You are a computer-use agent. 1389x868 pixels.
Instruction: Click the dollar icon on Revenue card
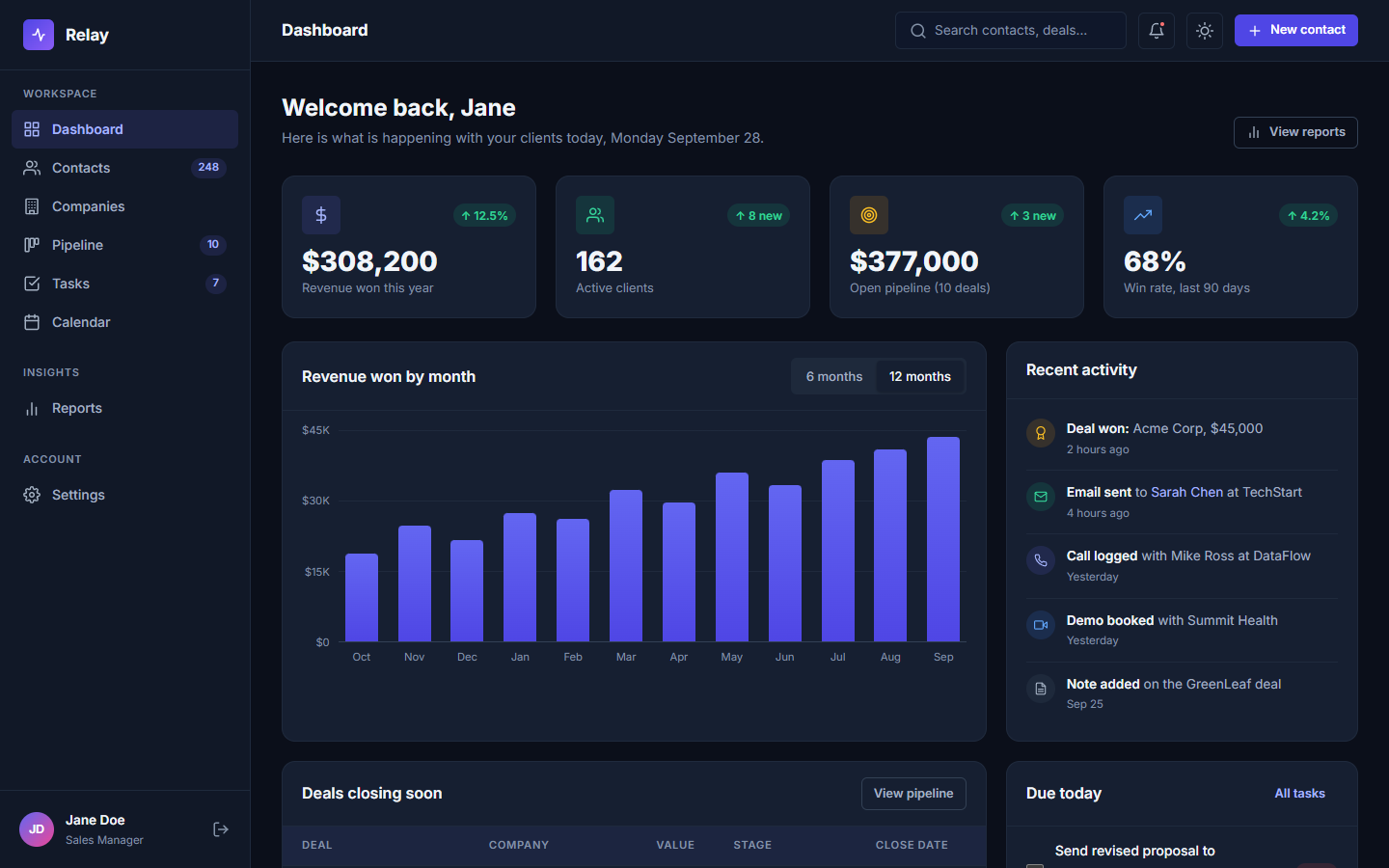tap(321, 215)
